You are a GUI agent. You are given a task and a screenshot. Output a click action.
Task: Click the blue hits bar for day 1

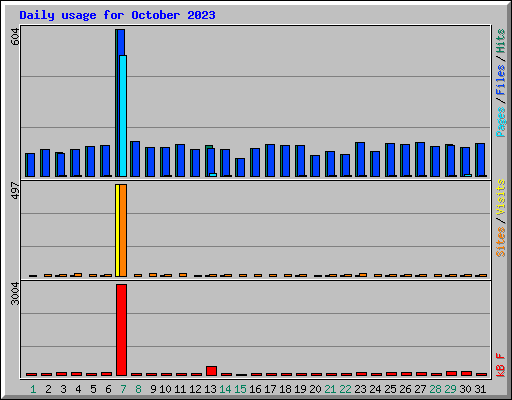pyautogui.click(x=30, y=165)
